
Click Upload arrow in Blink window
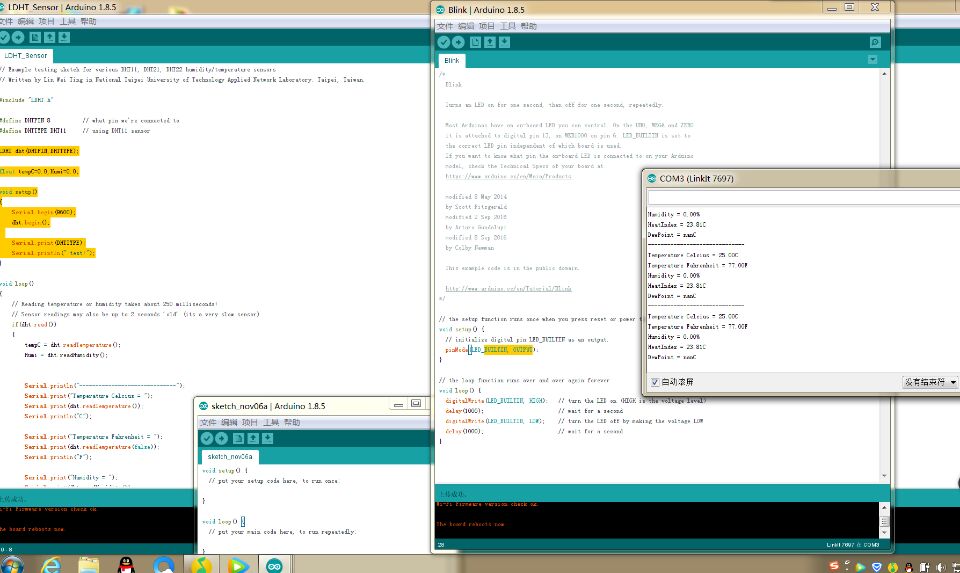click(x=459, y=42)
